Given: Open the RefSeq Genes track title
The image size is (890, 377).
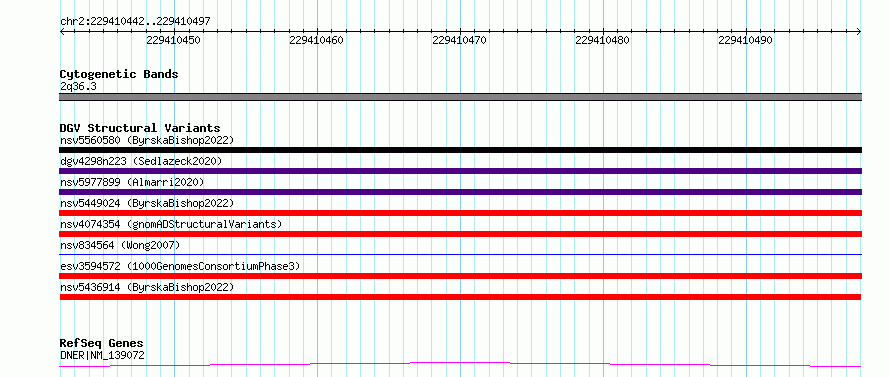Looking at the screenshot, I should [102, 343].
